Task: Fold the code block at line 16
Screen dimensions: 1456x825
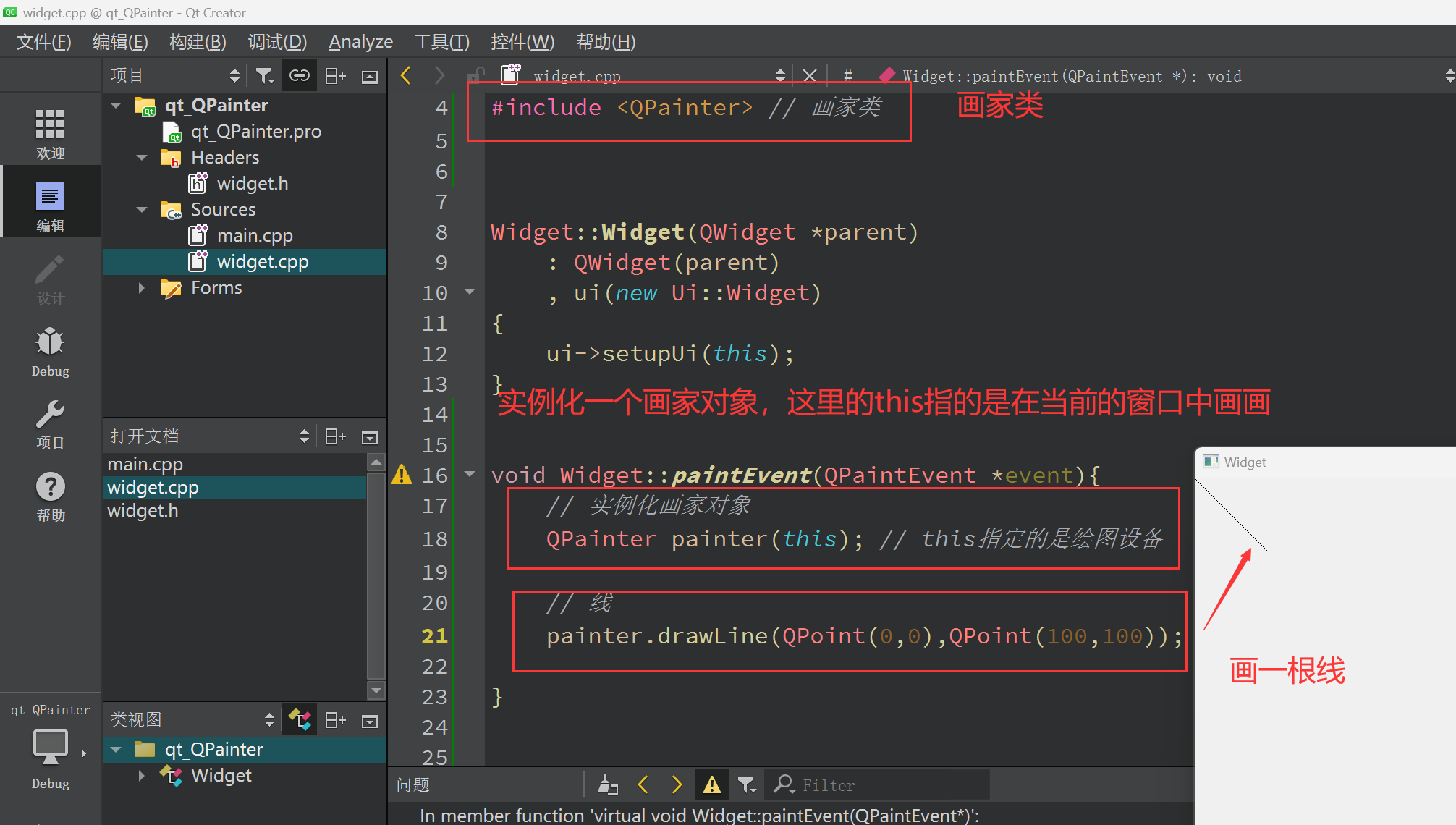Action: tap(470, 474)
